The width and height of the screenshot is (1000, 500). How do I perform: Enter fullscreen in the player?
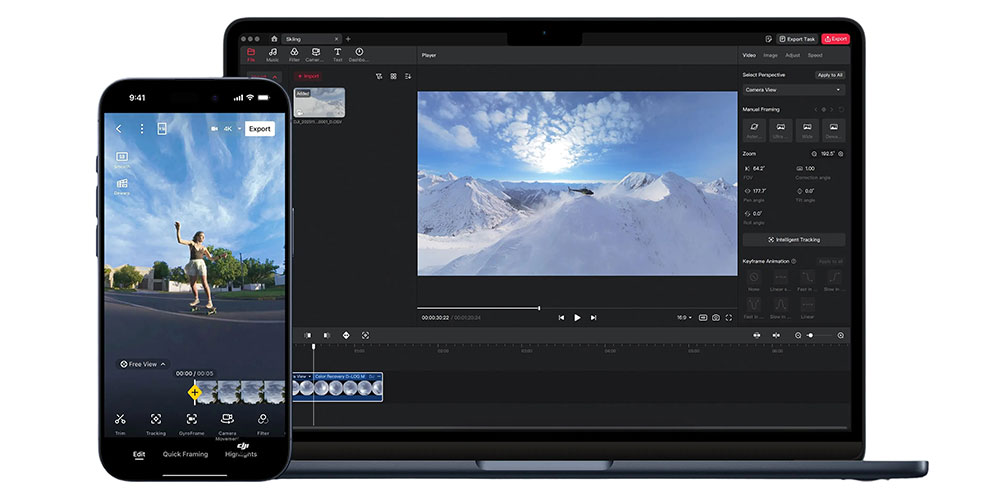[x=729, y=317]
